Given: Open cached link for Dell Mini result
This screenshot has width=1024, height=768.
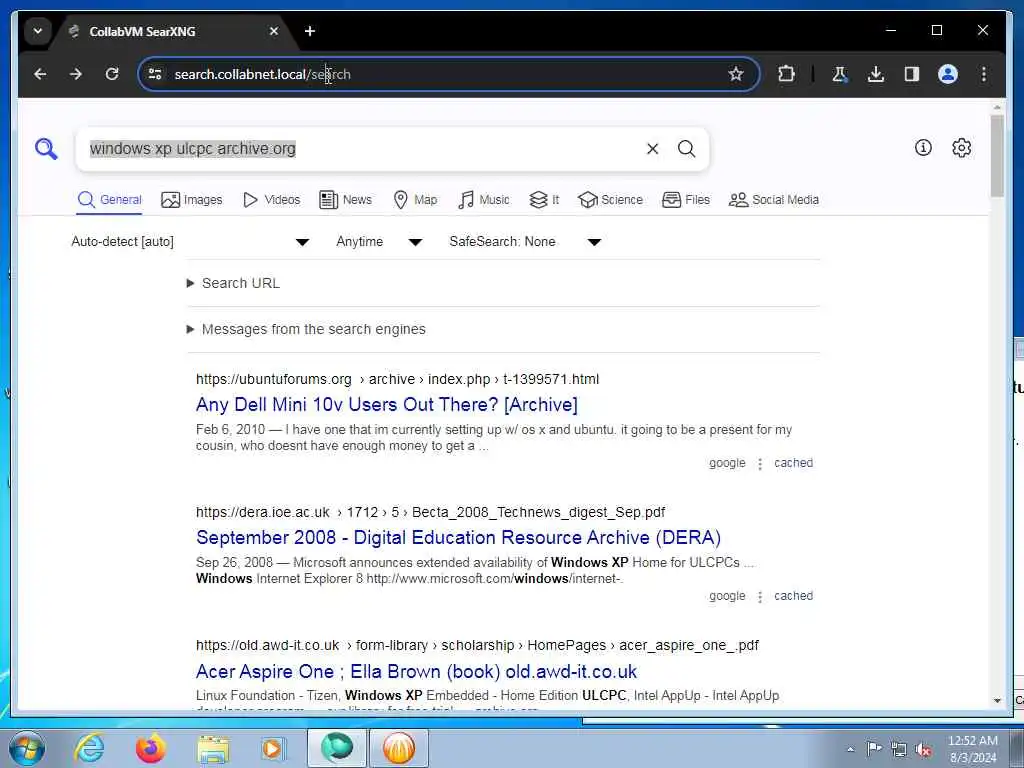Looking at the screenshot, I should tap(793, 463).
